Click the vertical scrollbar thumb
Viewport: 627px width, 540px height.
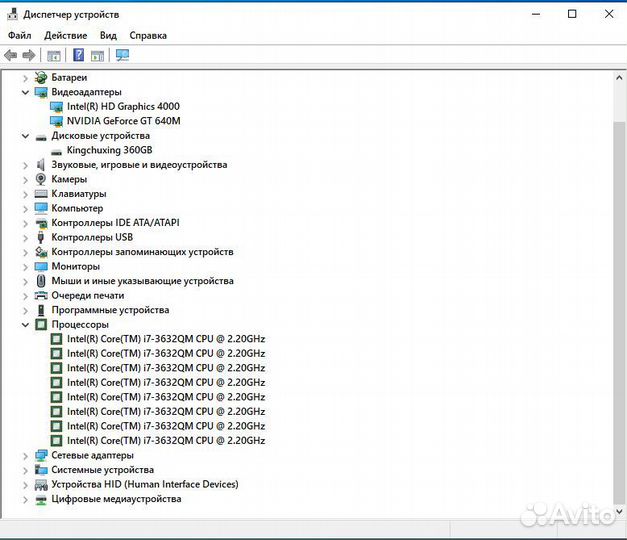619,312
